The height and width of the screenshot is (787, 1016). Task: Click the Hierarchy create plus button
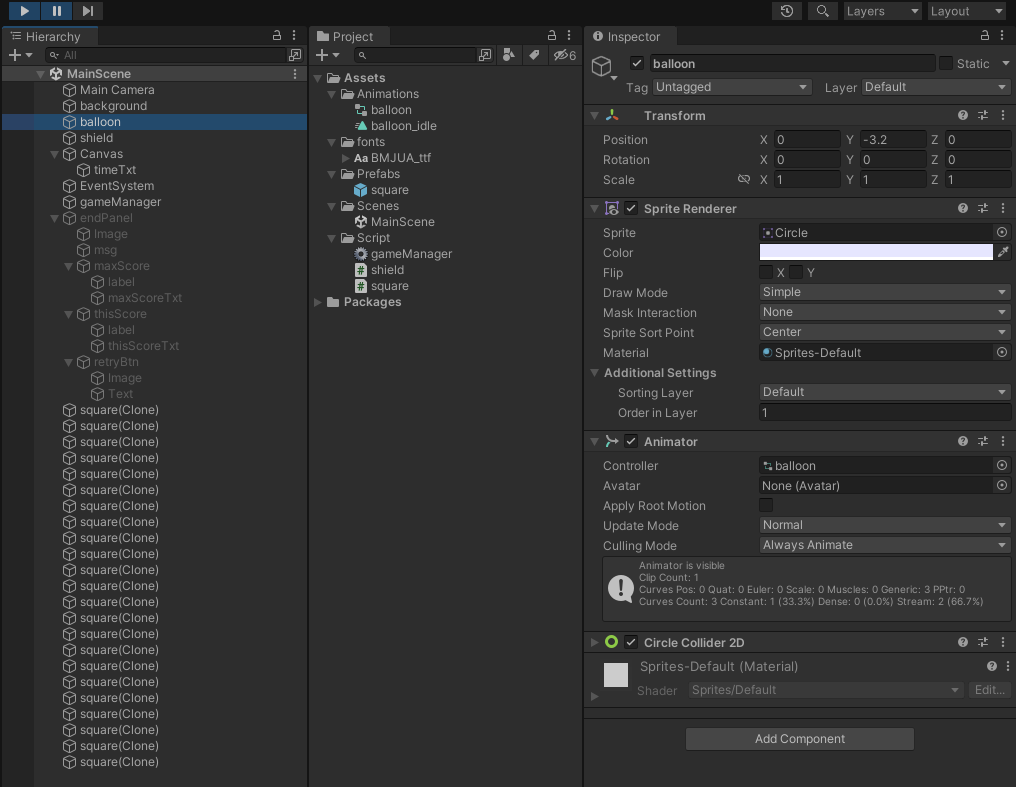click(x=20, y=55)
